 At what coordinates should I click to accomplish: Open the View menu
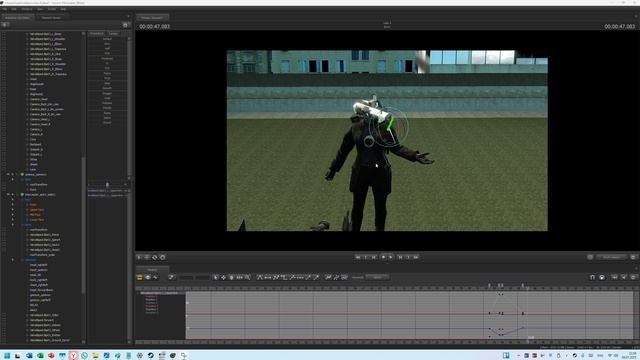point(40,9)
